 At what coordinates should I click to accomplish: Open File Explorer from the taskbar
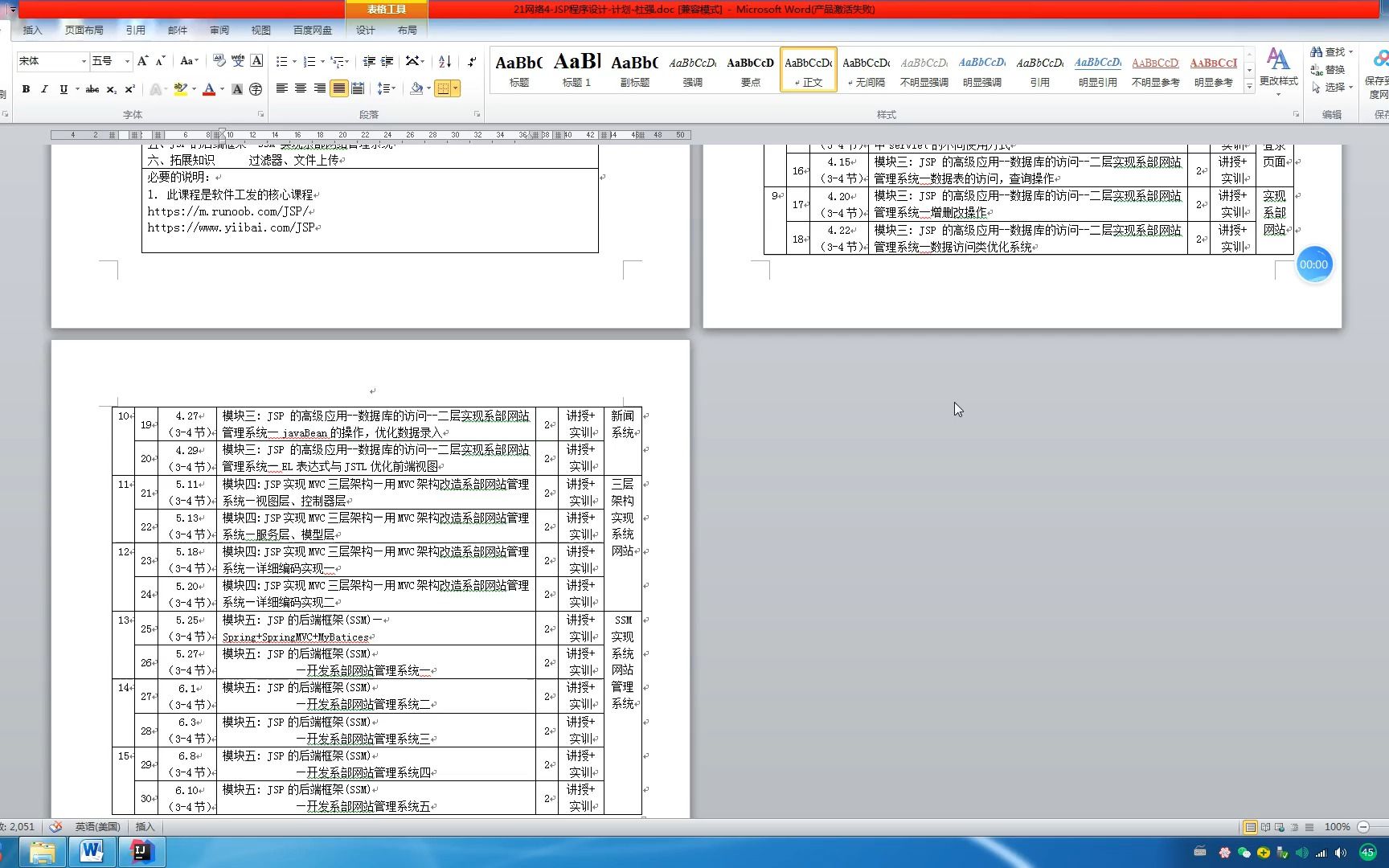point(43,851)
